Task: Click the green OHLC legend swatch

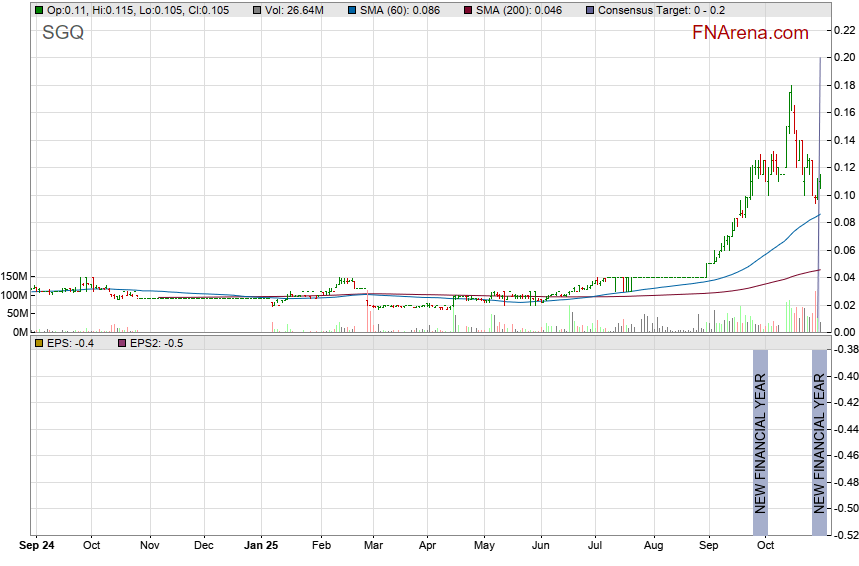Action: (x=38, y=10)
